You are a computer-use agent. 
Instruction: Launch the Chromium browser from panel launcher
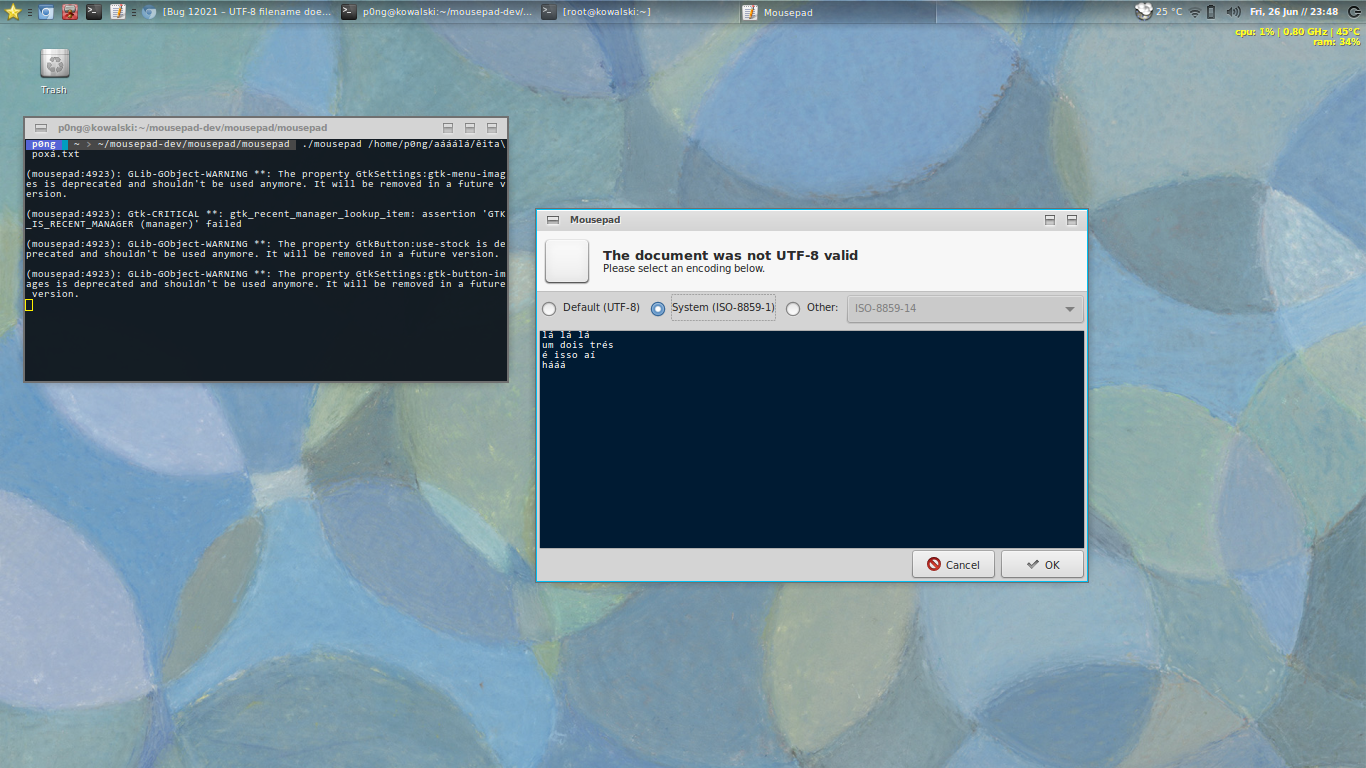[46, 12]
